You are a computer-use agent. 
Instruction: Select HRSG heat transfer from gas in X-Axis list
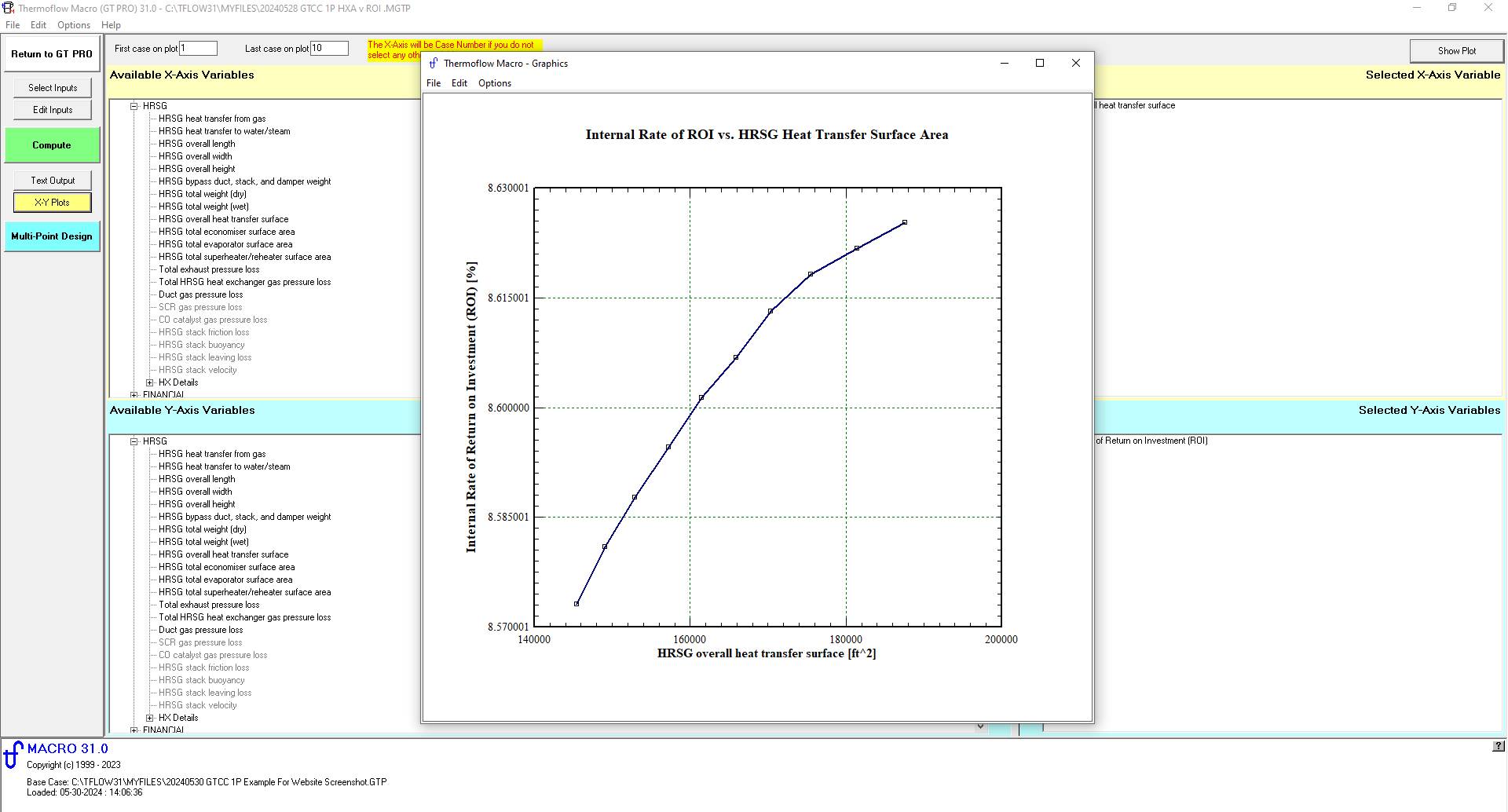coord(212,119)
